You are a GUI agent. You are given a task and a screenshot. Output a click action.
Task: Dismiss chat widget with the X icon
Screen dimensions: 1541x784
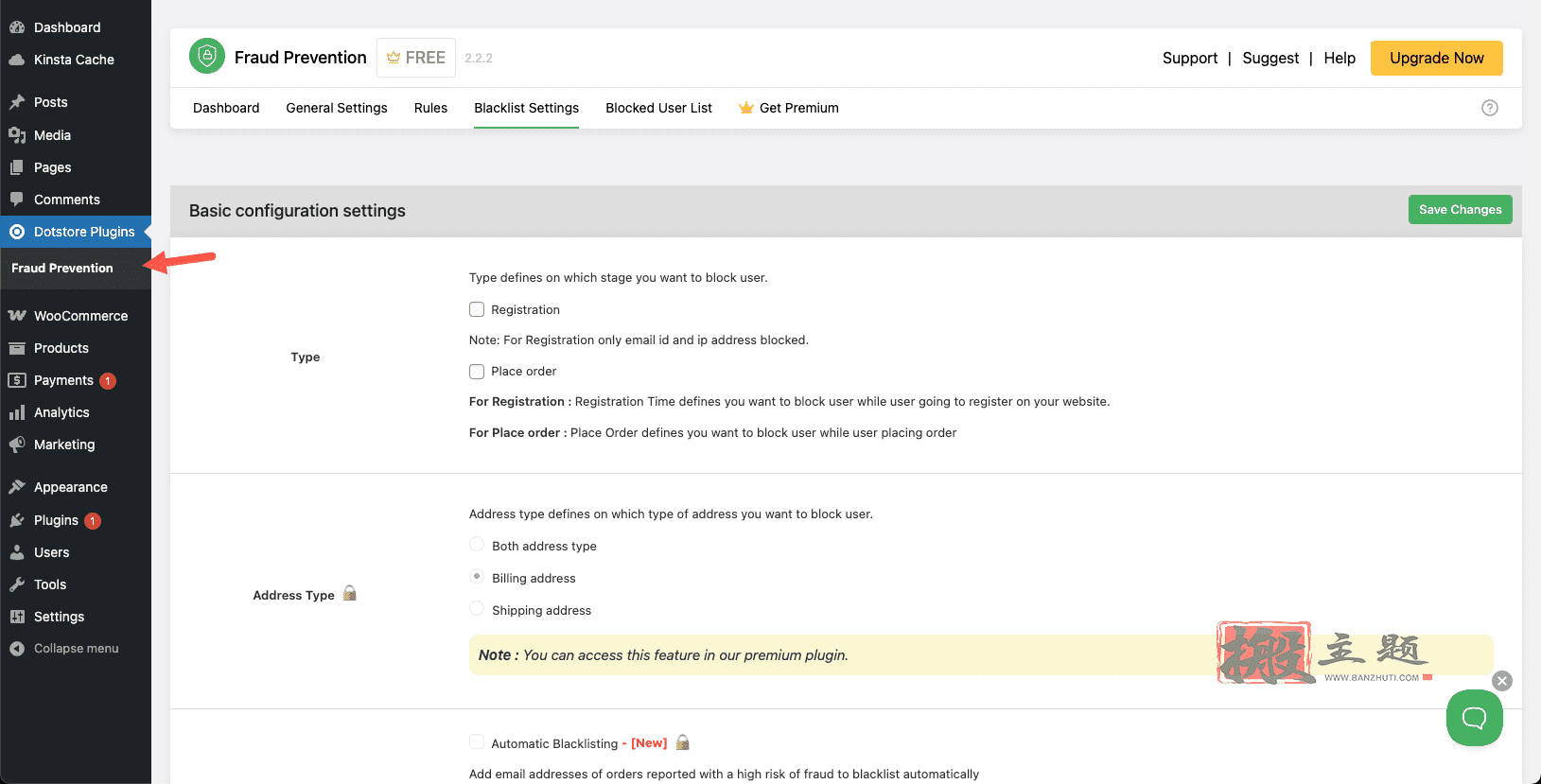(1502, 681)
